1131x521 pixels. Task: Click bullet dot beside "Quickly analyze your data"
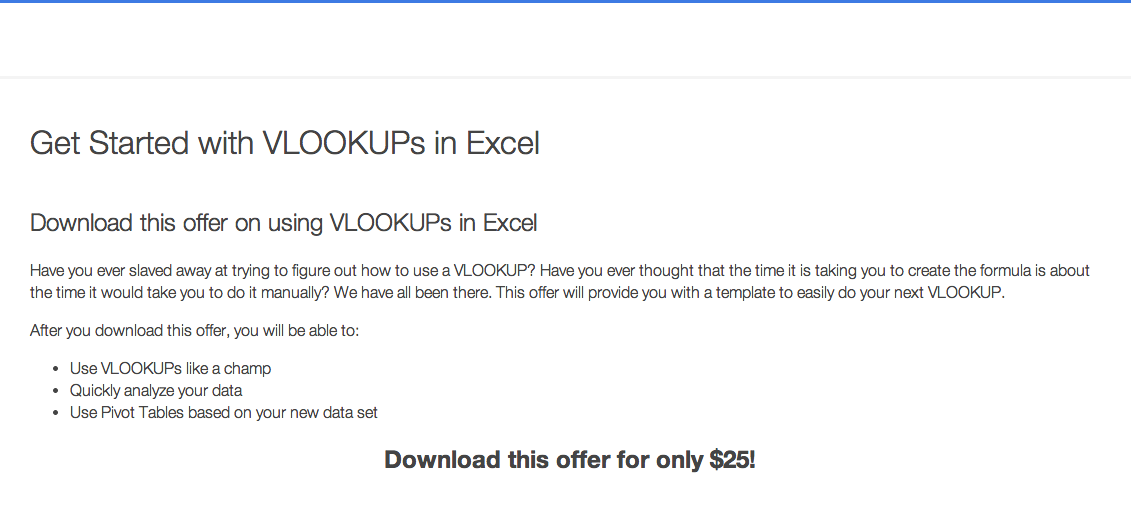(57, 391)
